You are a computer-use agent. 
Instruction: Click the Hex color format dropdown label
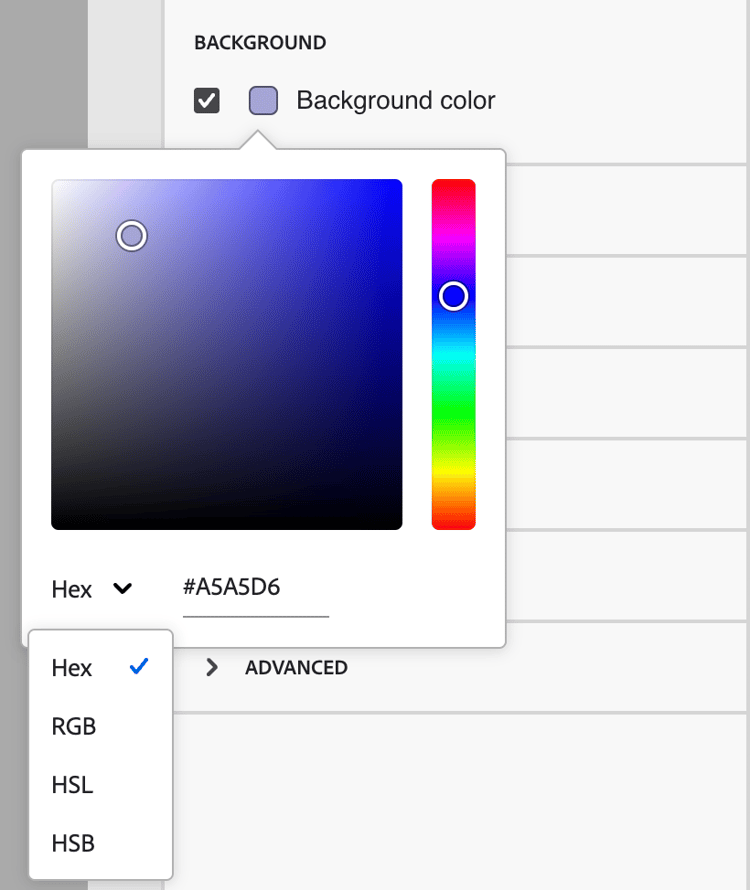point(72,589)
